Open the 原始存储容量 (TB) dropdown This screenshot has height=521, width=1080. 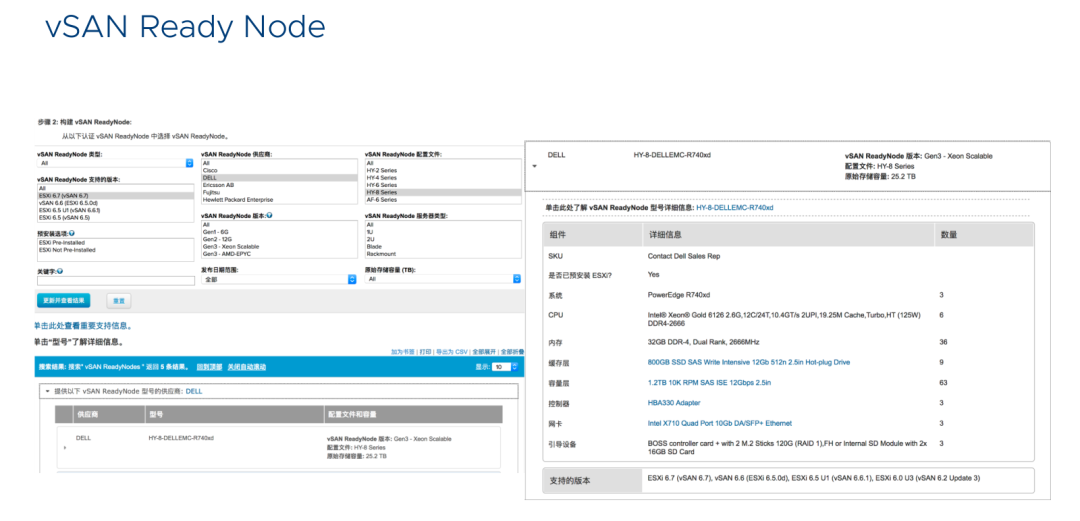(x=443, y=279)
